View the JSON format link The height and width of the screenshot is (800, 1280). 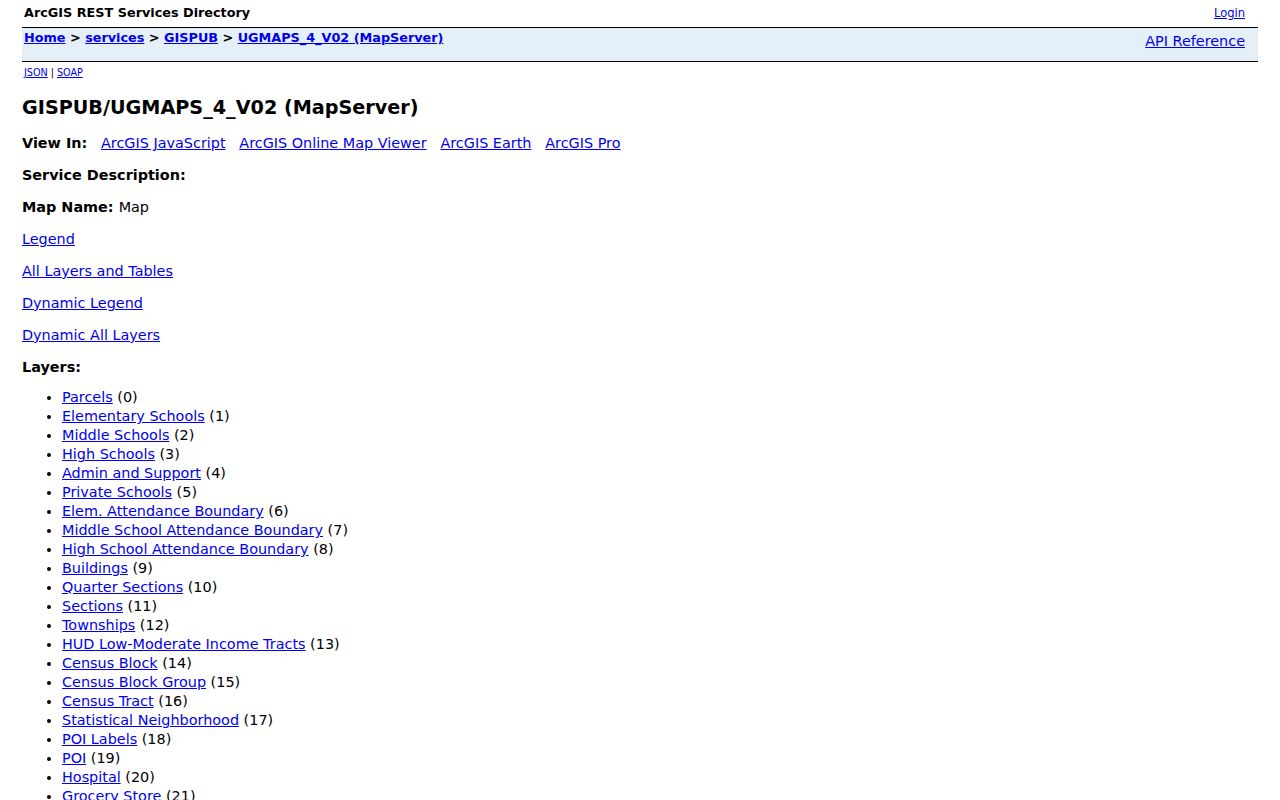(x=36, y=72)
